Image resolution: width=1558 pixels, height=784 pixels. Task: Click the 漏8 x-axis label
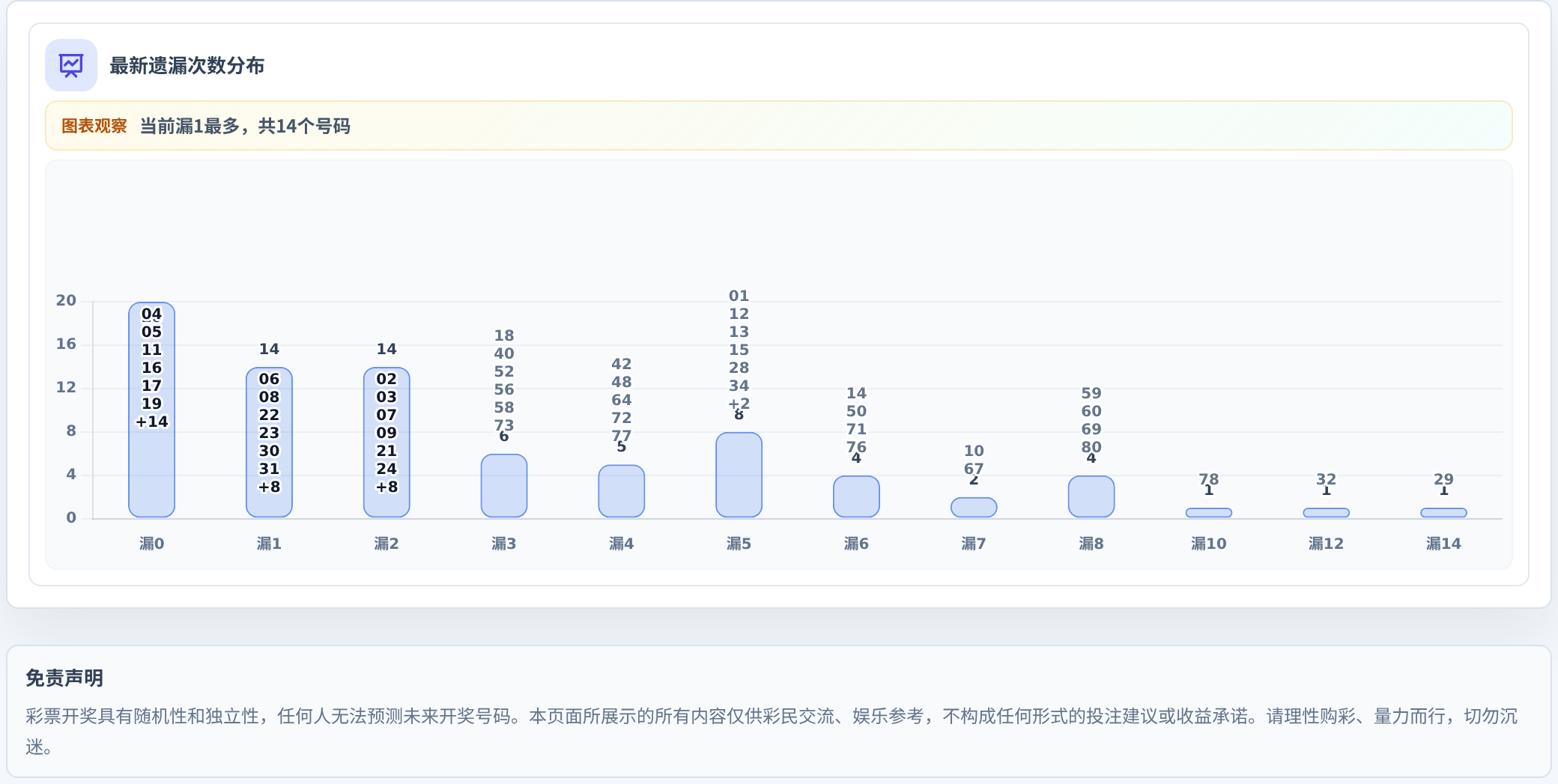[1091, 544]
